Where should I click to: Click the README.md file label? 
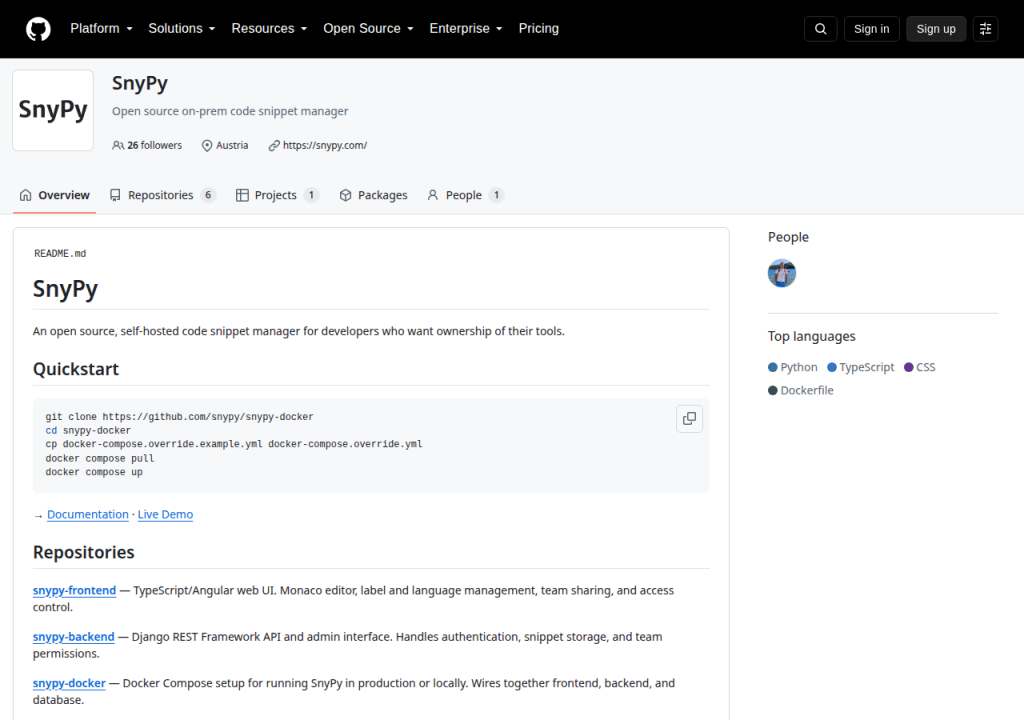(60, 254)
